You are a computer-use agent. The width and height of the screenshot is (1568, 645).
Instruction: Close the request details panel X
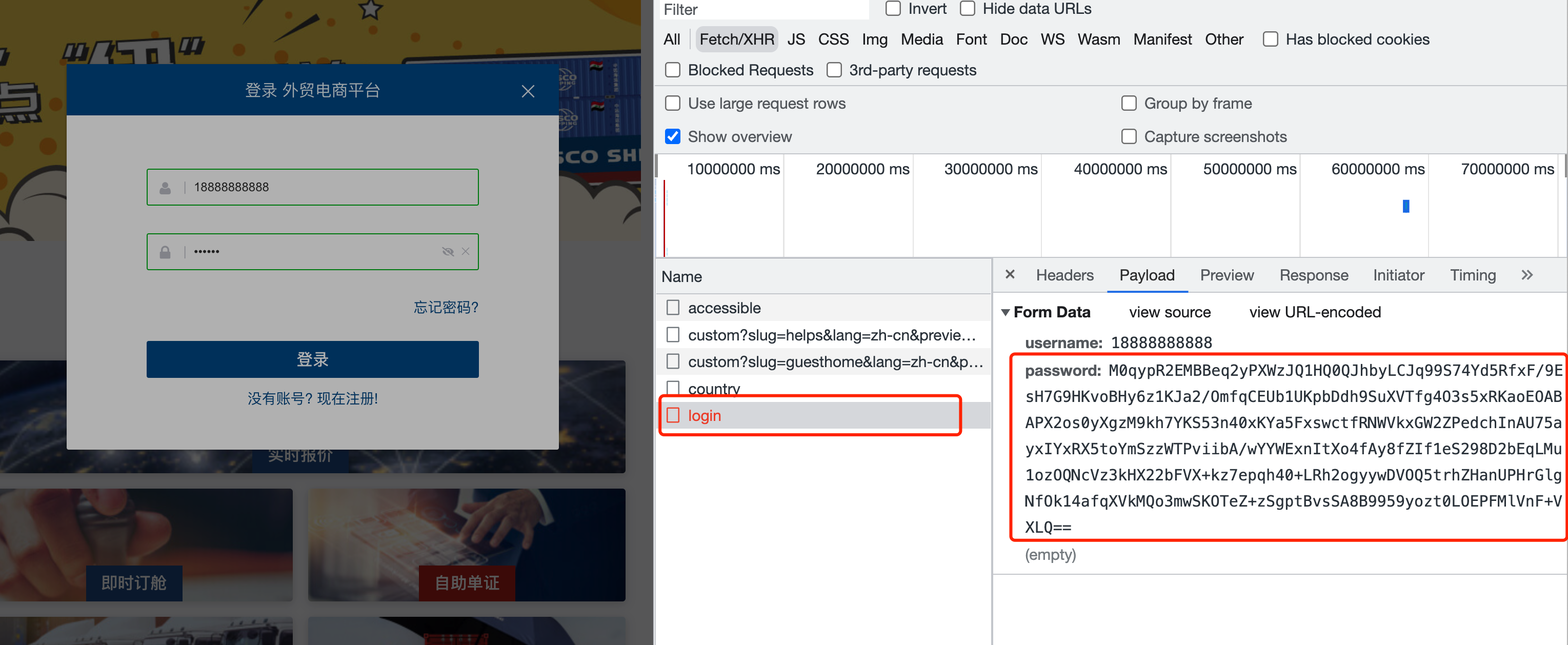pos(1010,274)
